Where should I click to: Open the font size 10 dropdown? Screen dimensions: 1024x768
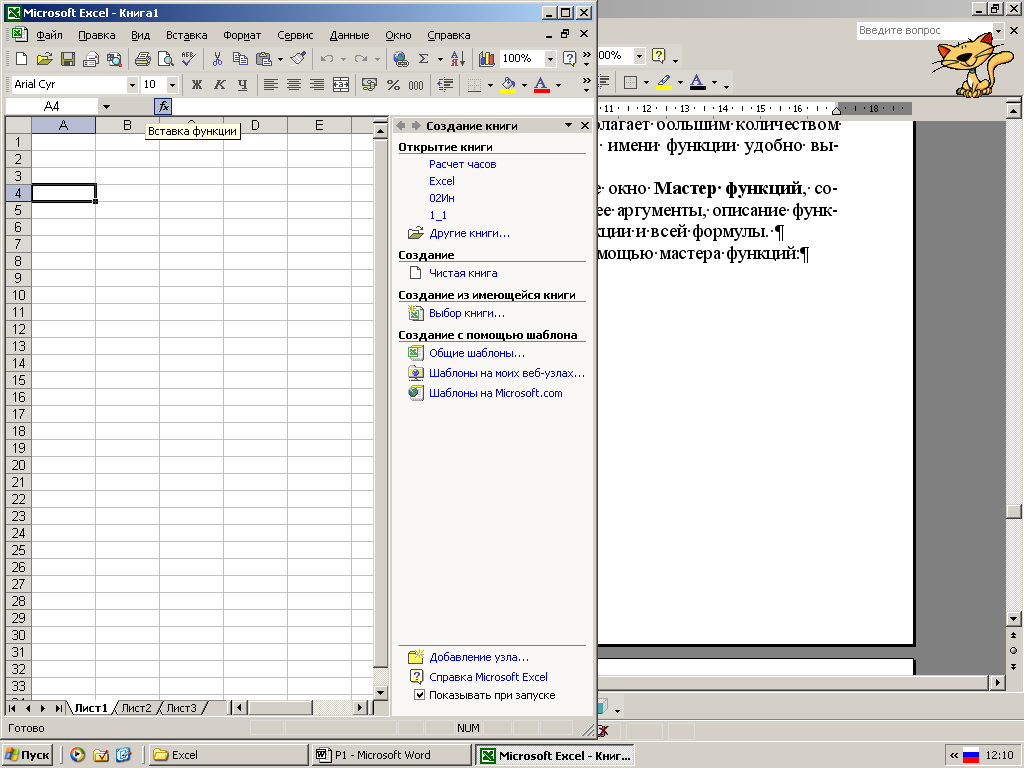pyautogui.click(x=172, y=84)
